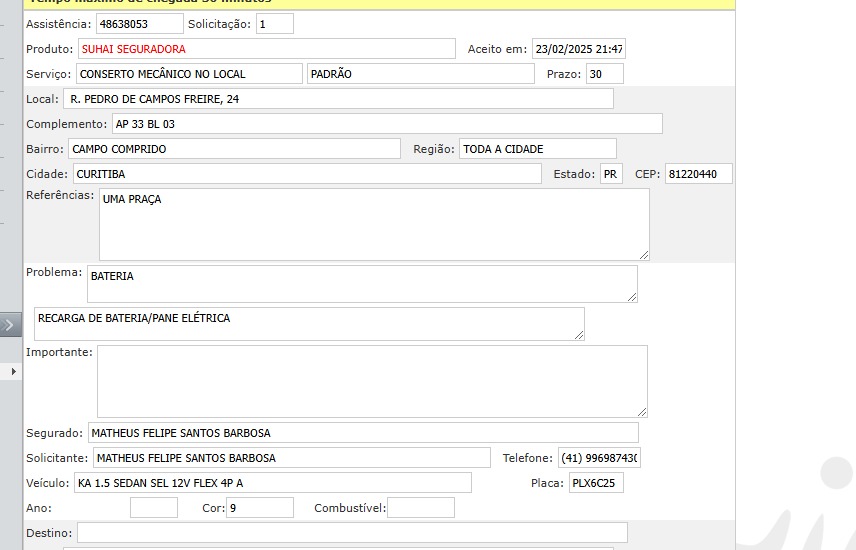
Task: Click the Referências label
Action: [x=60, y=195]
